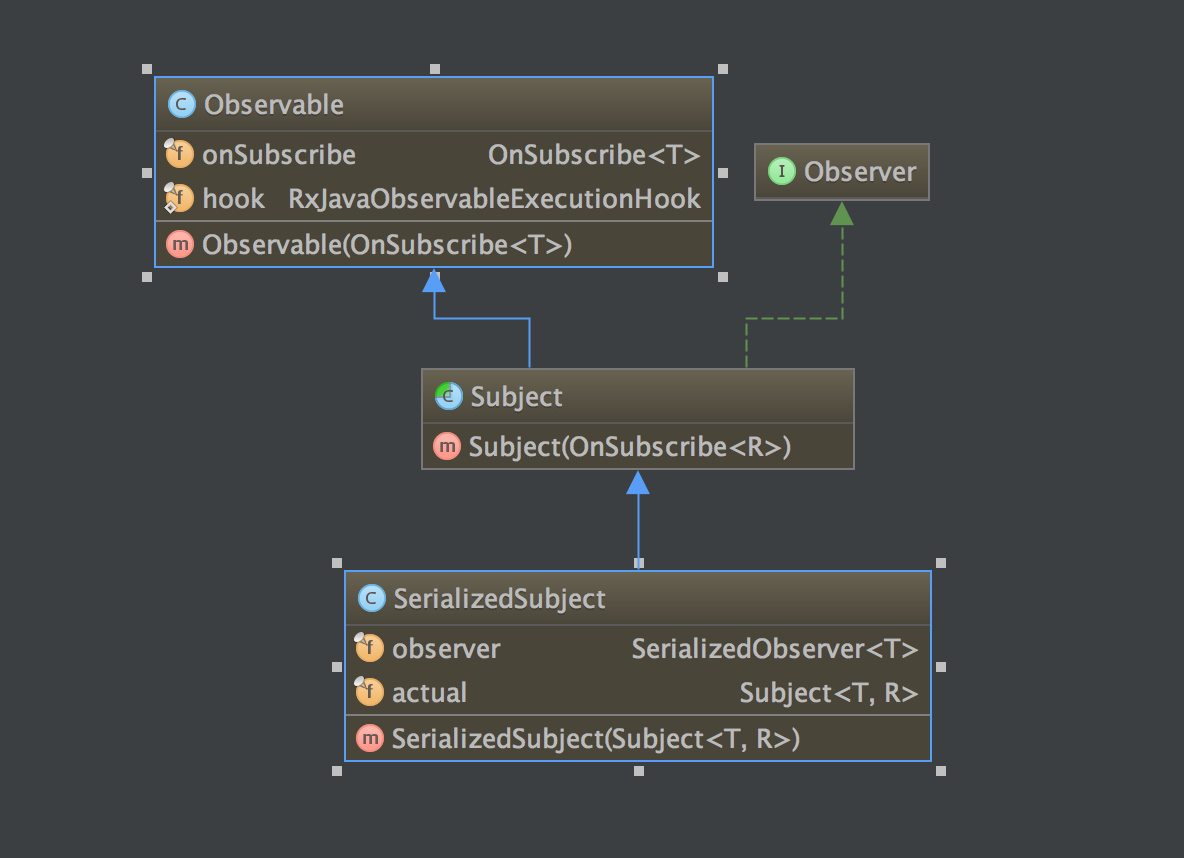Click the left-middle selection handle of SerializedSubject

(337, 667)
